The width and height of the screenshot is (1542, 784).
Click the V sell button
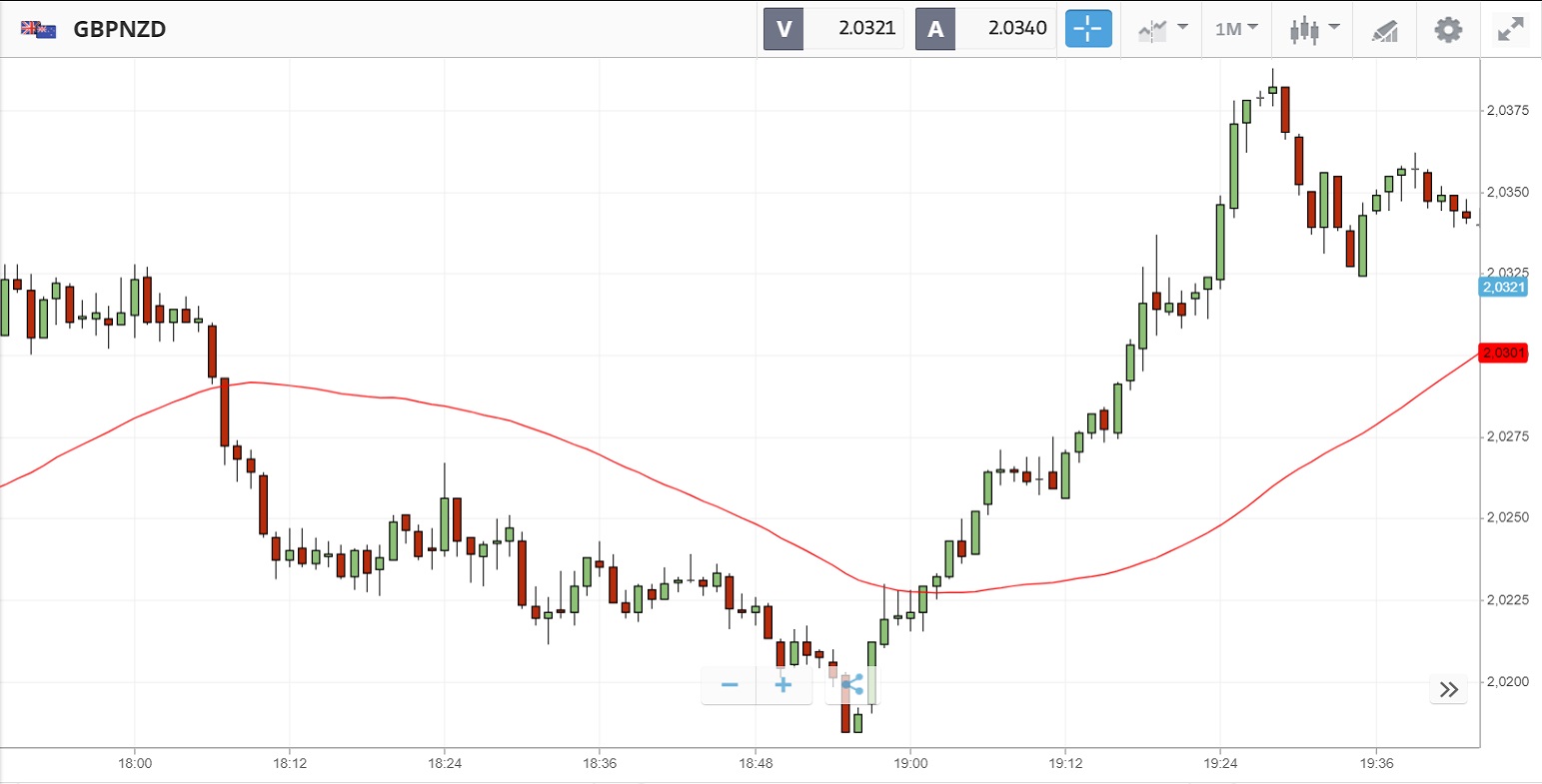coord(783,29)
